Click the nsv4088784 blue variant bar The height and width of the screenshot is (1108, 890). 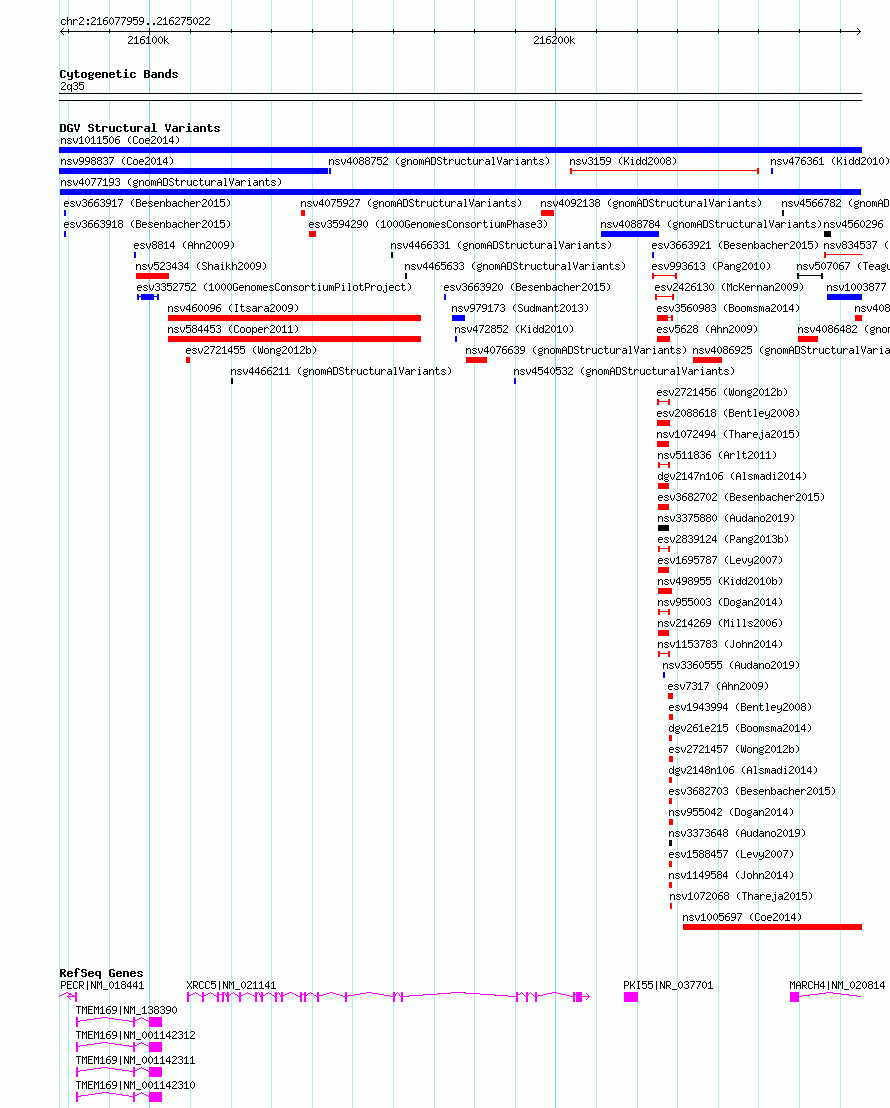(x=630, y=234)
